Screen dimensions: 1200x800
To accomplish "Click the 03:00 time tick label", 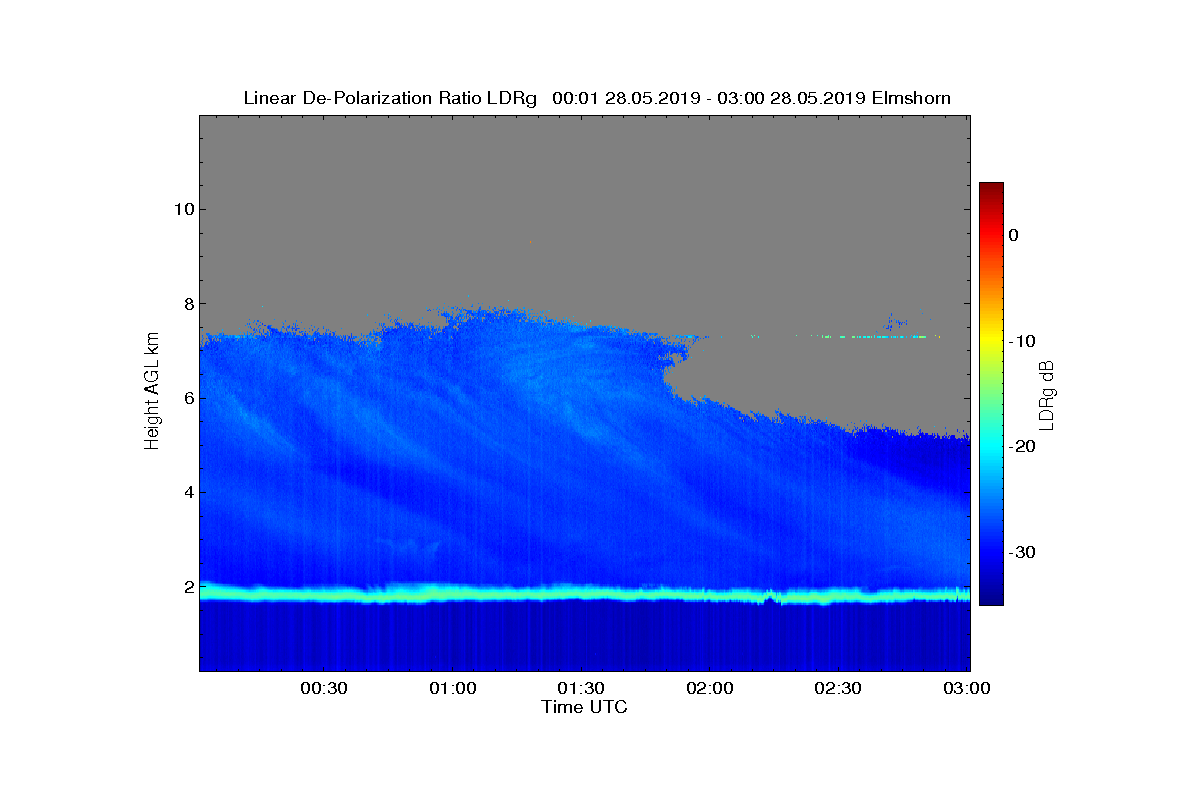I will coord(967,688).
